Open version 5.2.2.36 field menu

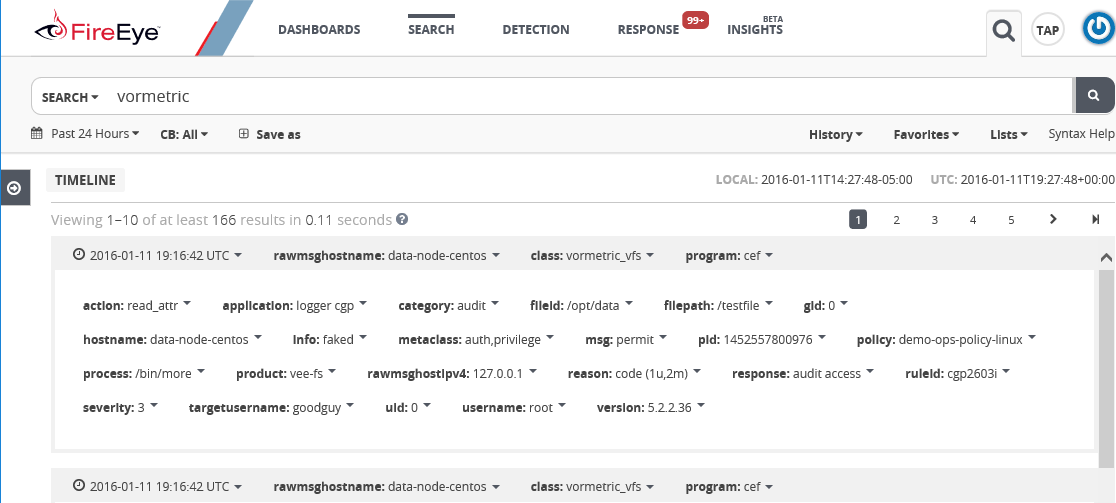coord(651,407)
